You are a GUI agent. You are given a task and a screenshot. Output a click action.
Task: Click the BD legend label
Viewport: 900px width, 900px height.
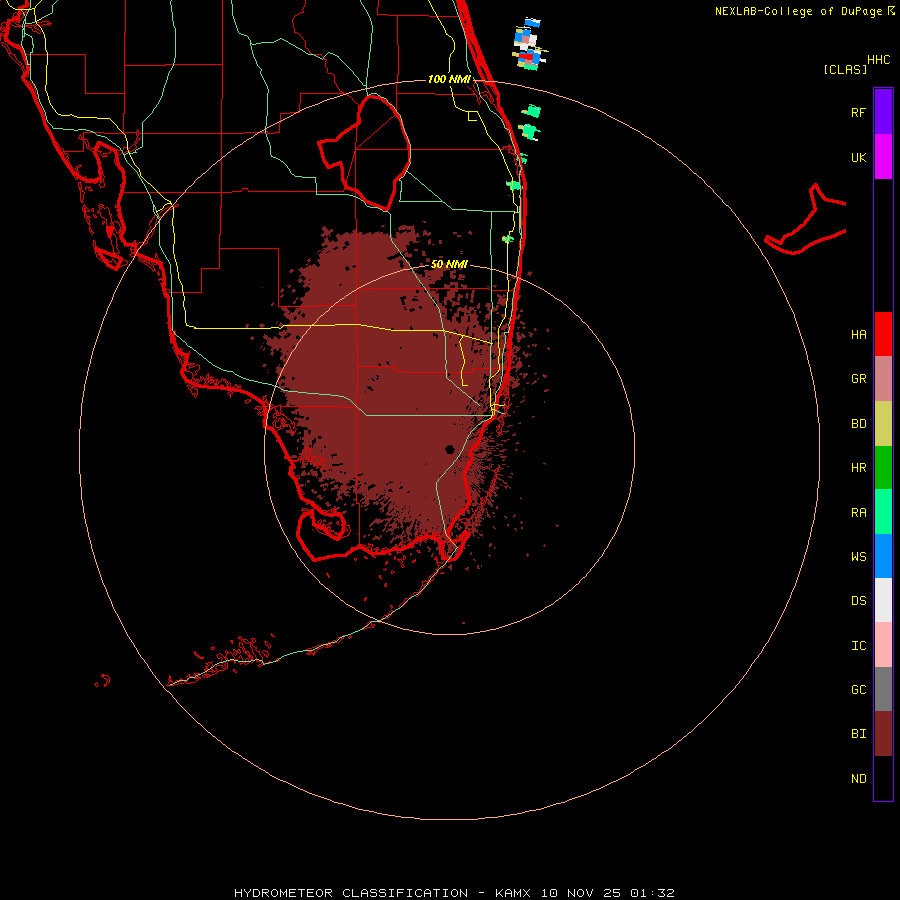(858, 424)
